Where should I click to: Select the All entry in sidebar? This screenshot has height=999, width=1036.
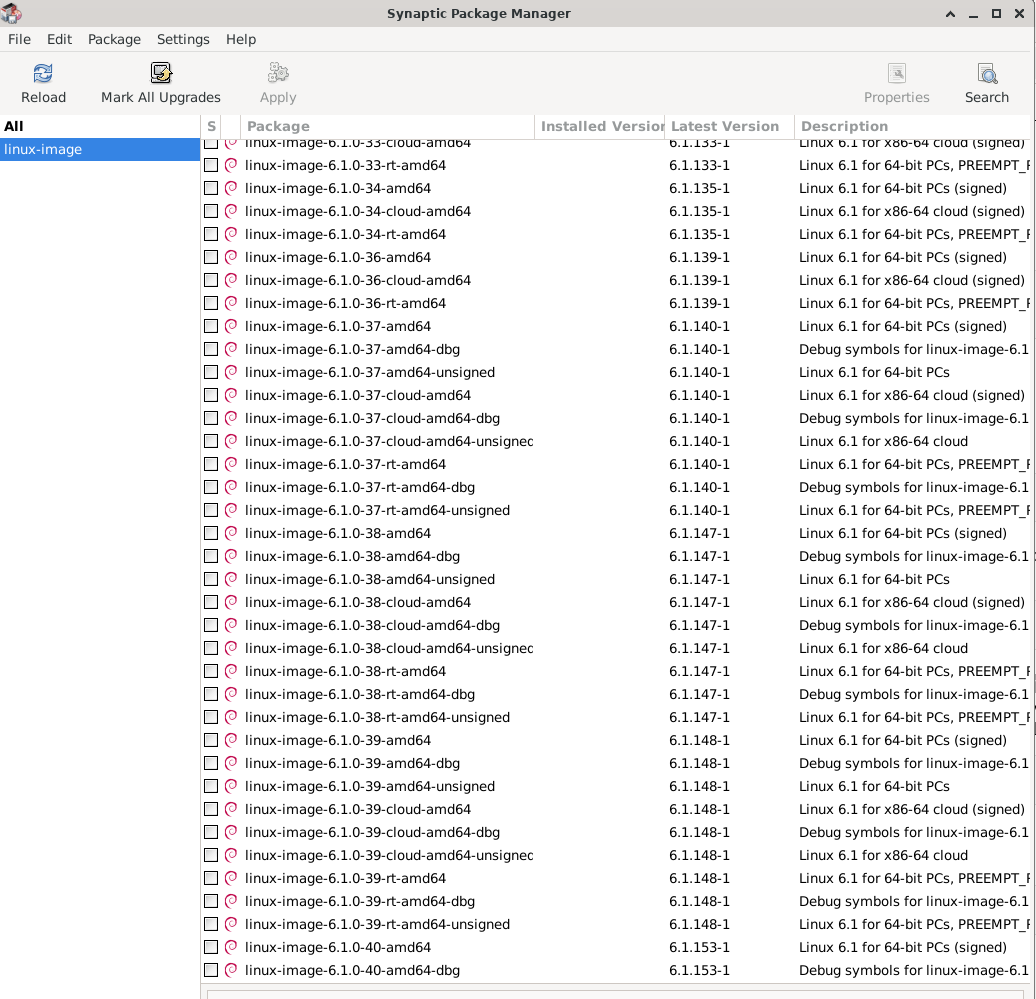(14, 126)
